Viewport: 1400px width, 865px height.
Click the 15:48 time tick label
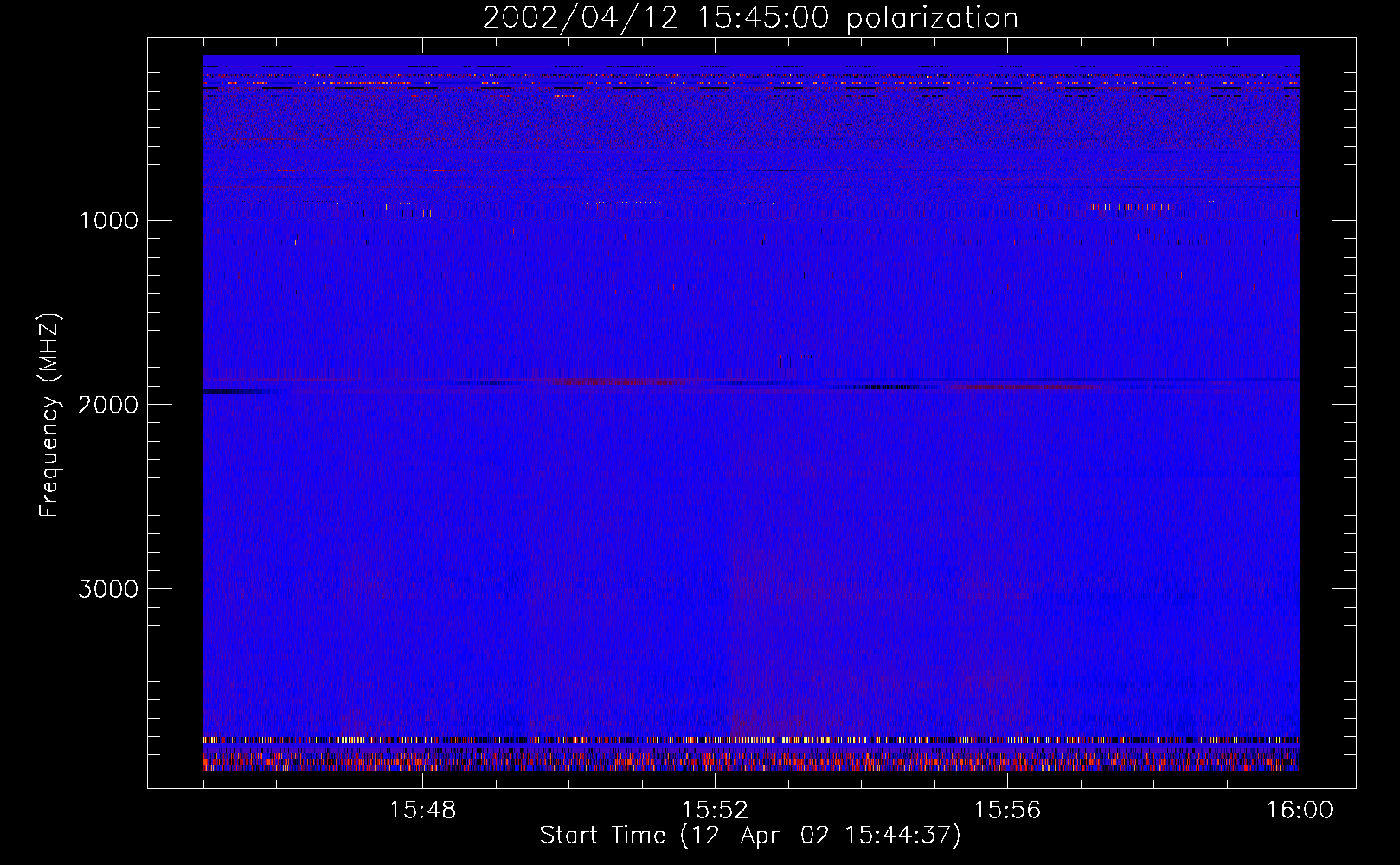click(422, 811)
